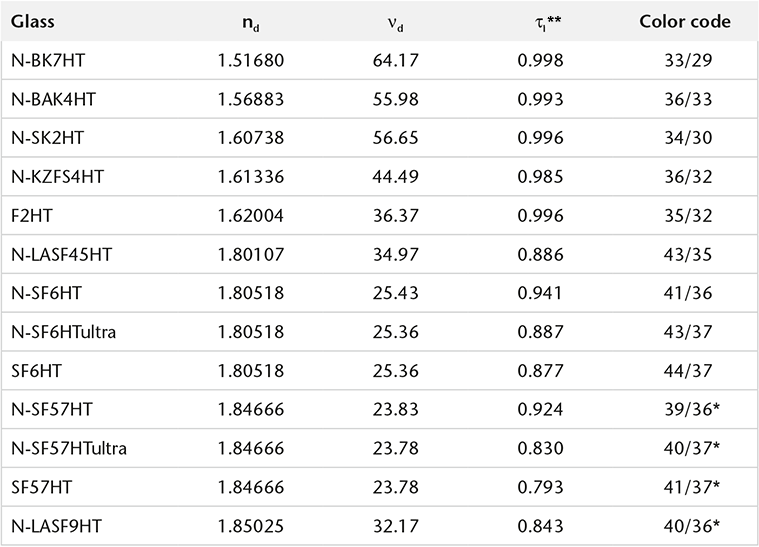Viewport: 759px width, 547px height.
Task: Click the N-BAK4HT row label
Action: pos(51,99)
